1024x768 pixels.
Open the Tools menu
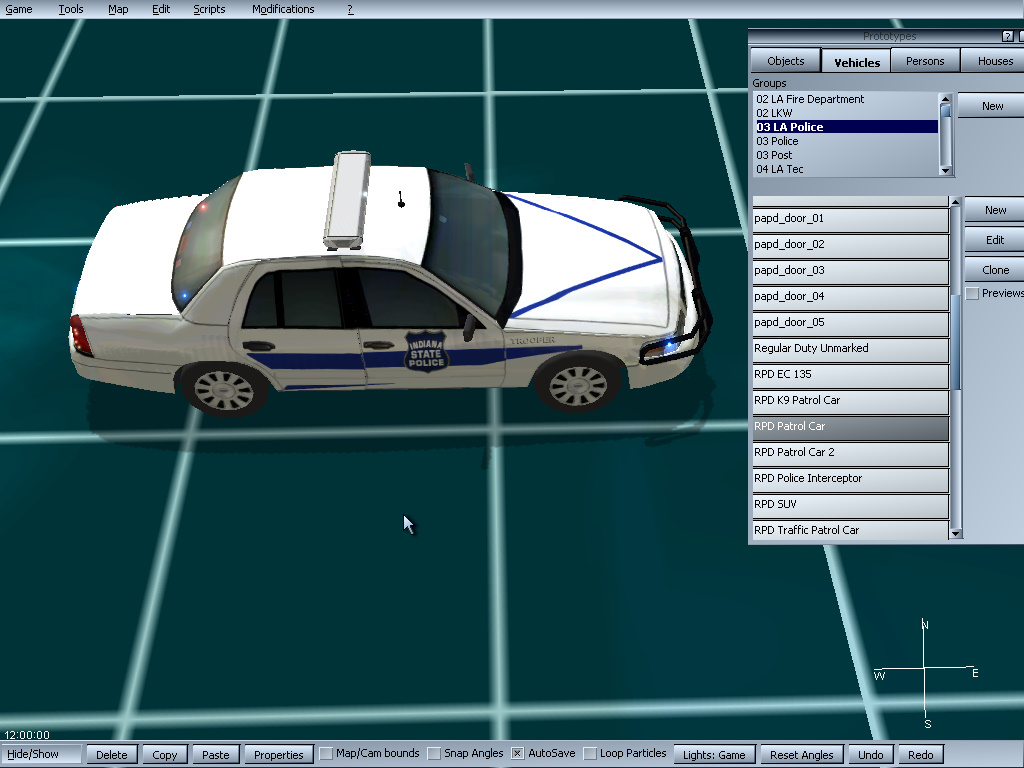pos(71,9)
